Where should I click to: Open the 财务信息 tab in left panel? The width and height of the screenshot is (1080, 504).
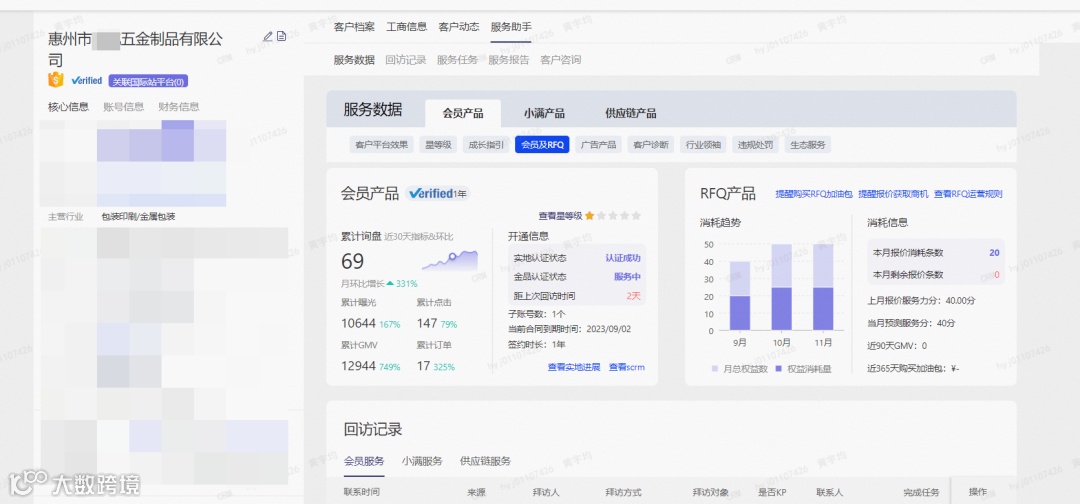click(x=179, y=107)
